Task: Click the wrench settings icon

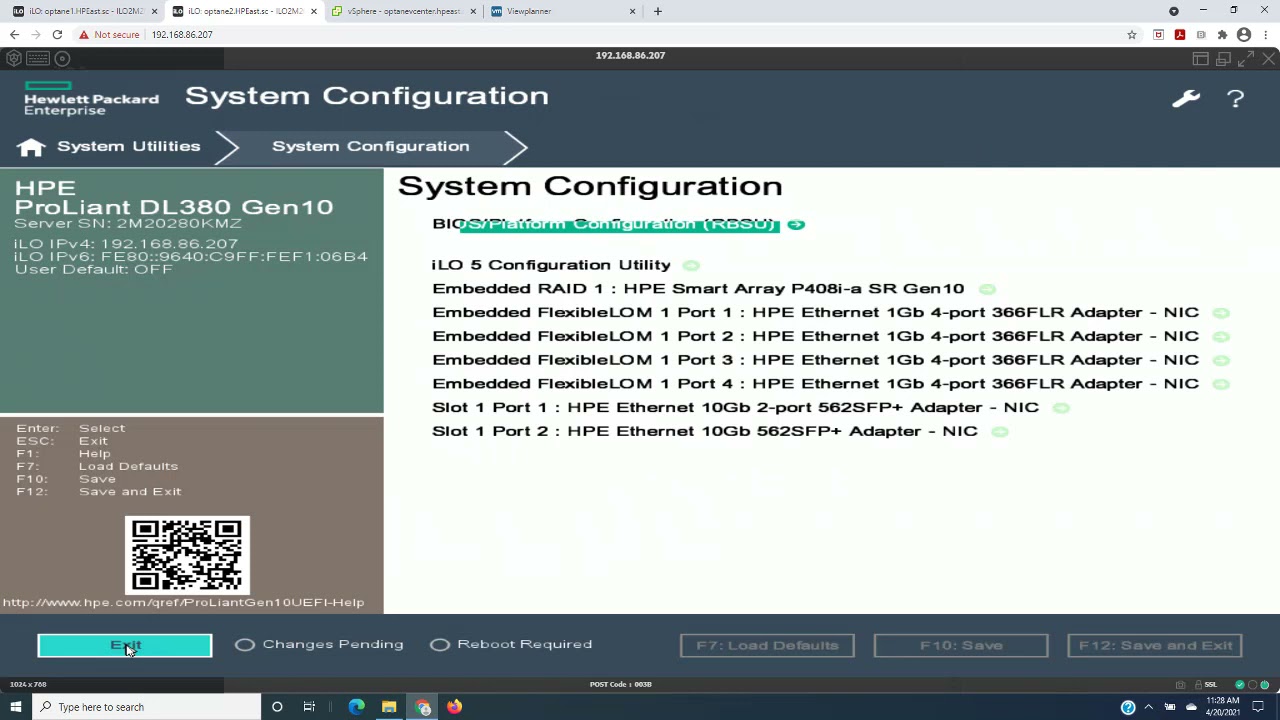Action: pyautogui.click(x=1186, y=98)
